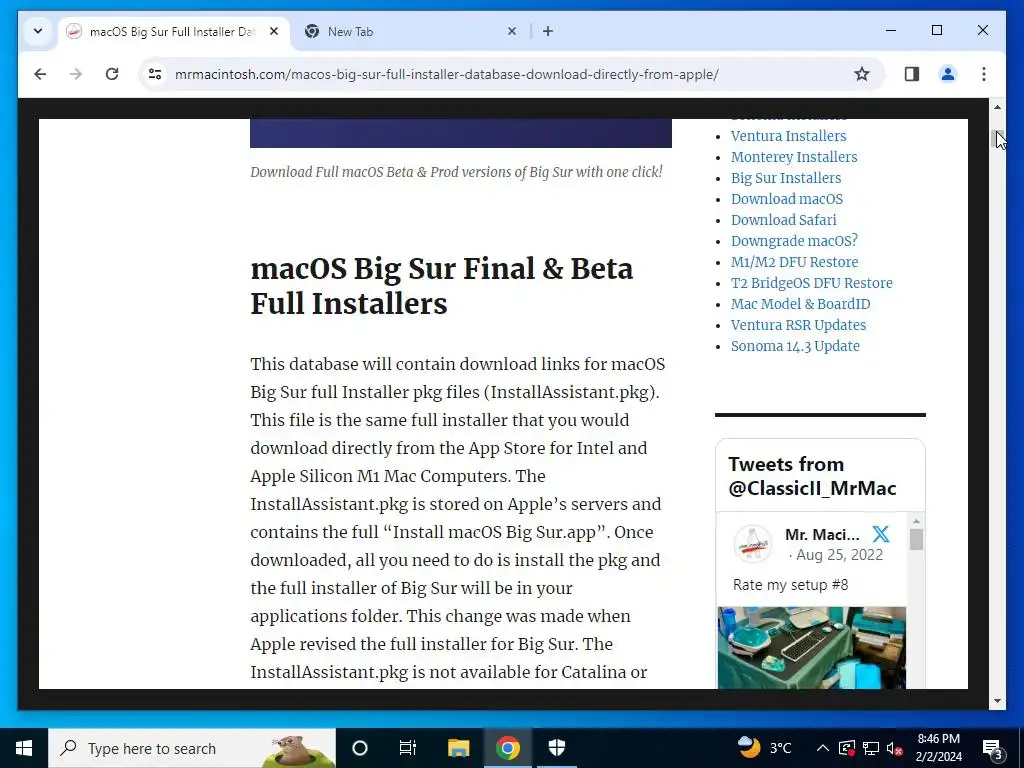Open Windows Security shield on taskbar
Viewport: 1024px width, 768px height.
click(x=556, y=748)
